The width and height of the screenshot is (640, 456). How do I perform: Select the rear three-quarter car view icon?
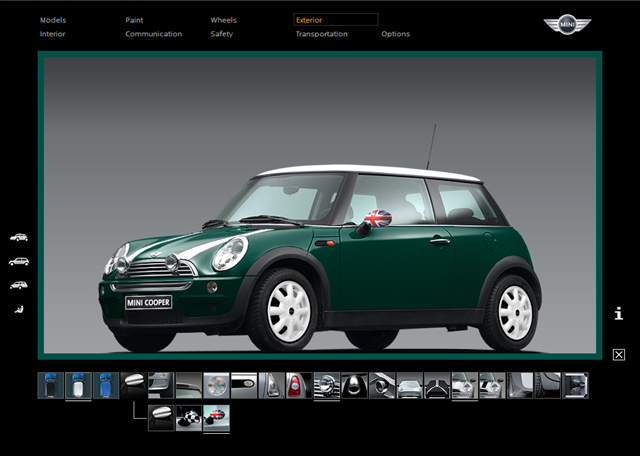pyautogui.click(x=18, y=285)
